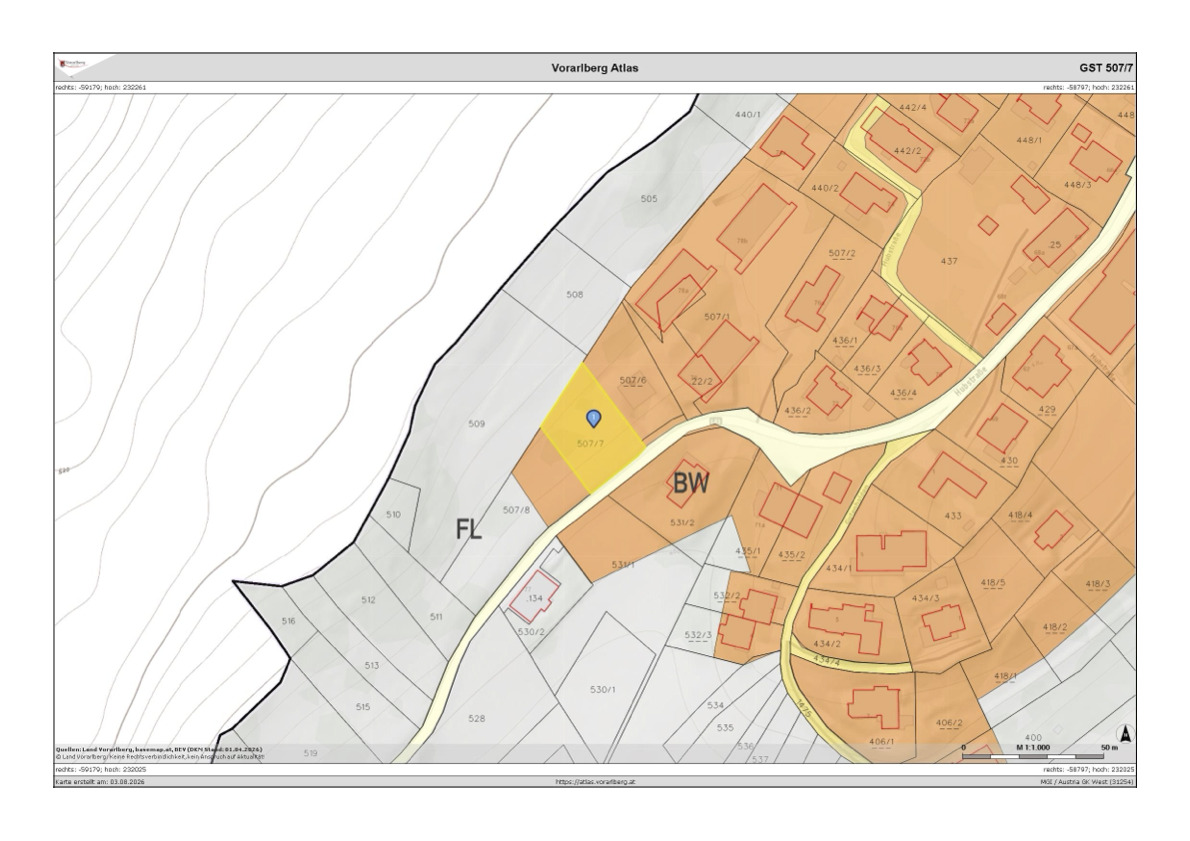Click the "Vorarlberg Atlas" title
1190x841 pixels.
594,68
